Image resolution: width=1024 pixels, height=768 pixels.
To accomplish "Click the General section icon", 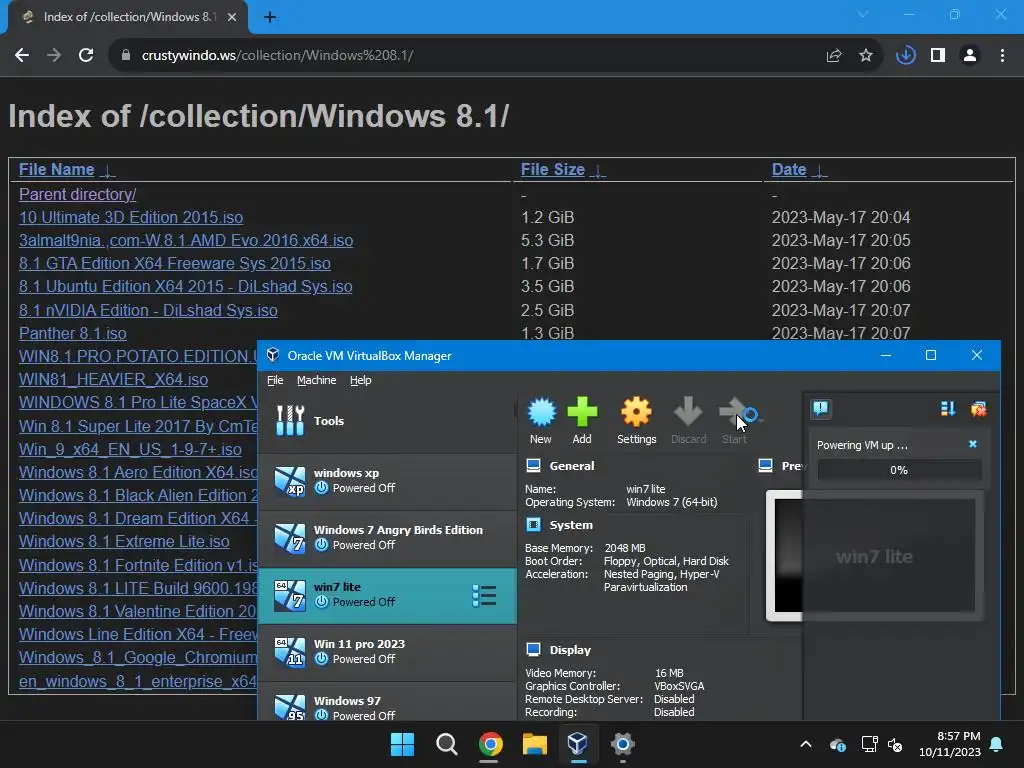I will (x=534, y=466).
